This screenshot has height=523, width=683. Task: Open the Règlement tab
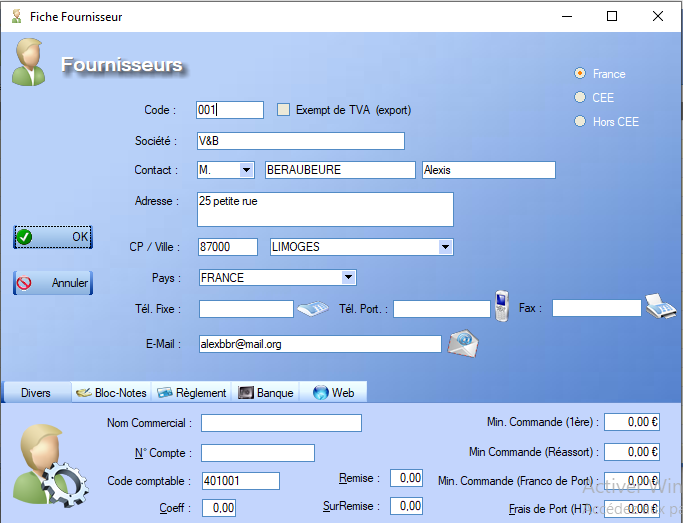point(193,393)
